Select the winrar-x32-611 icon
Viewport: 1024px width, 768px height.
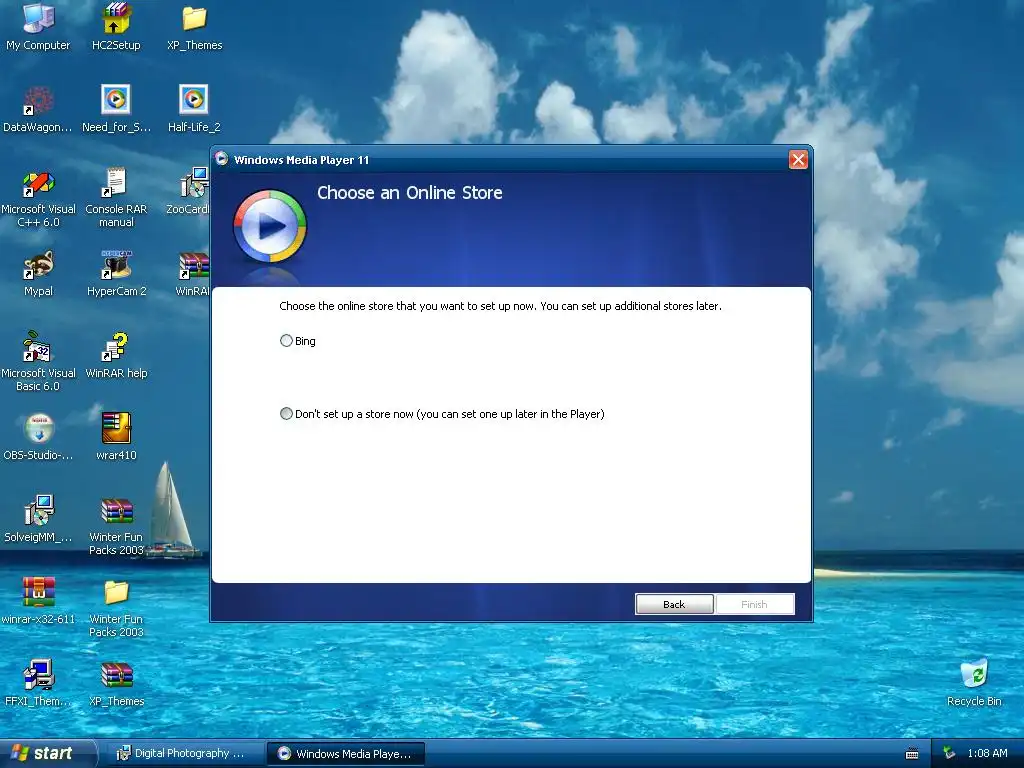point(38,600)
